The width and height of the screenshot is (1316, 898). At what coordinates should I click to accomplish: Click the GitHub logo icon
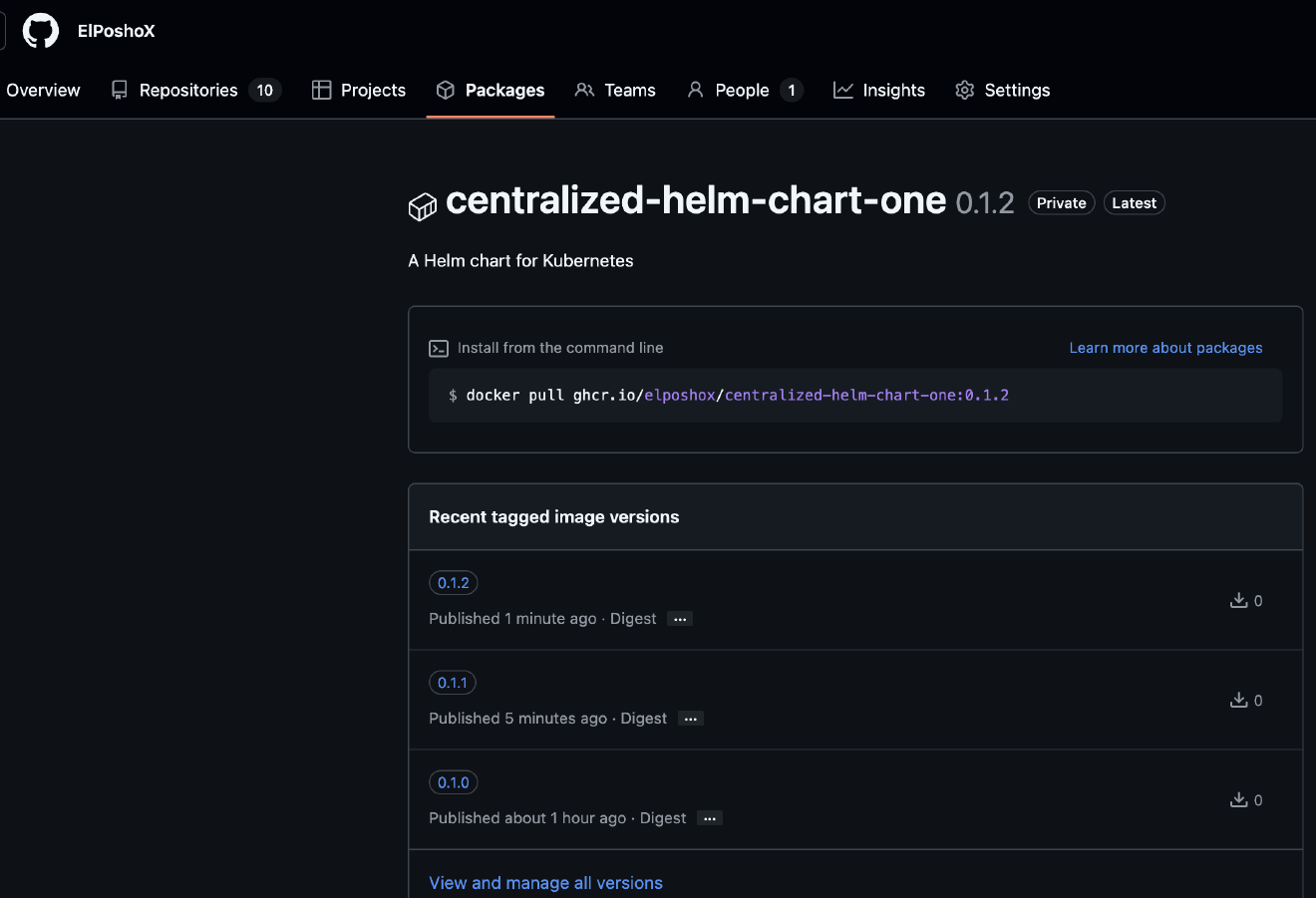click(40, 30)
